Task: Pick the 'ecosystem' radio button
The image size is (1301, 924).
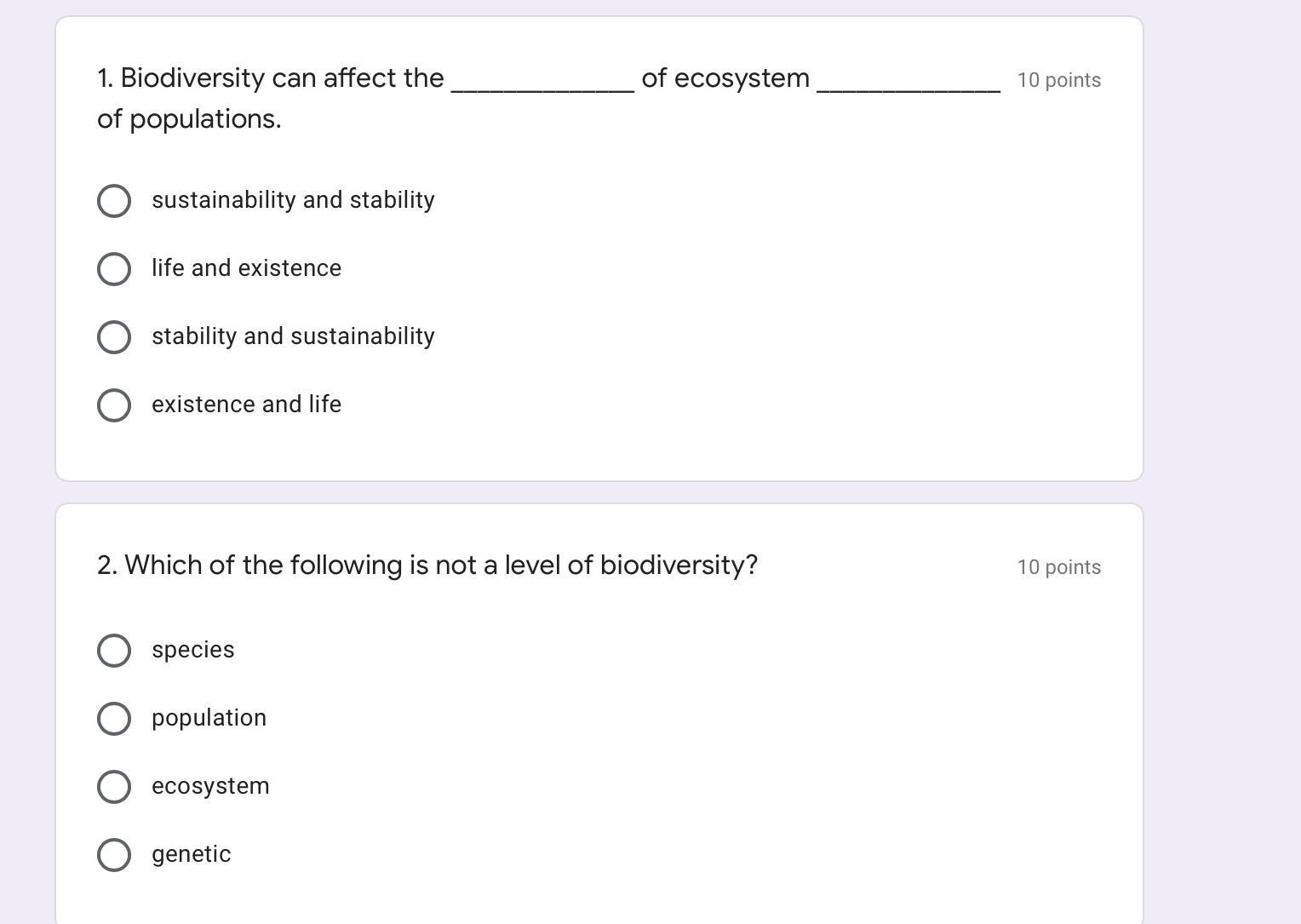Action: [x=114, y=787]
